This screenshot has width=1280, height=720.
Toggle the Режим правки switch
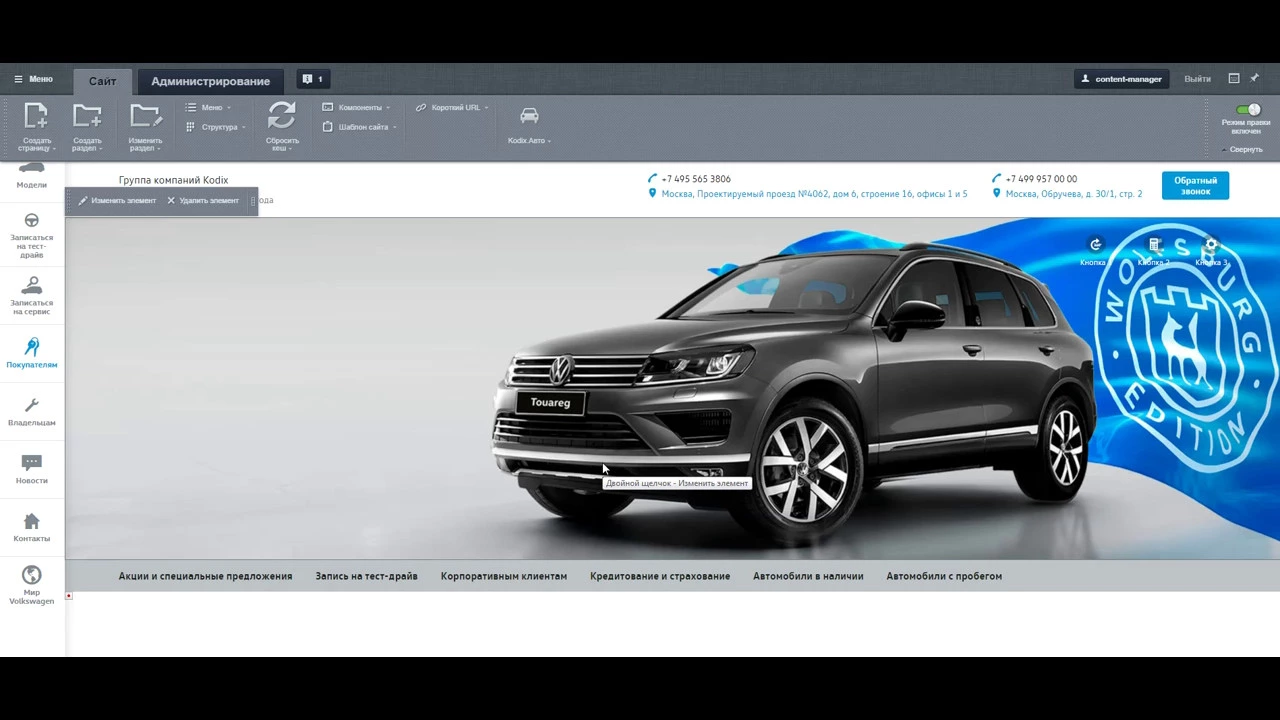point(1248,110)
